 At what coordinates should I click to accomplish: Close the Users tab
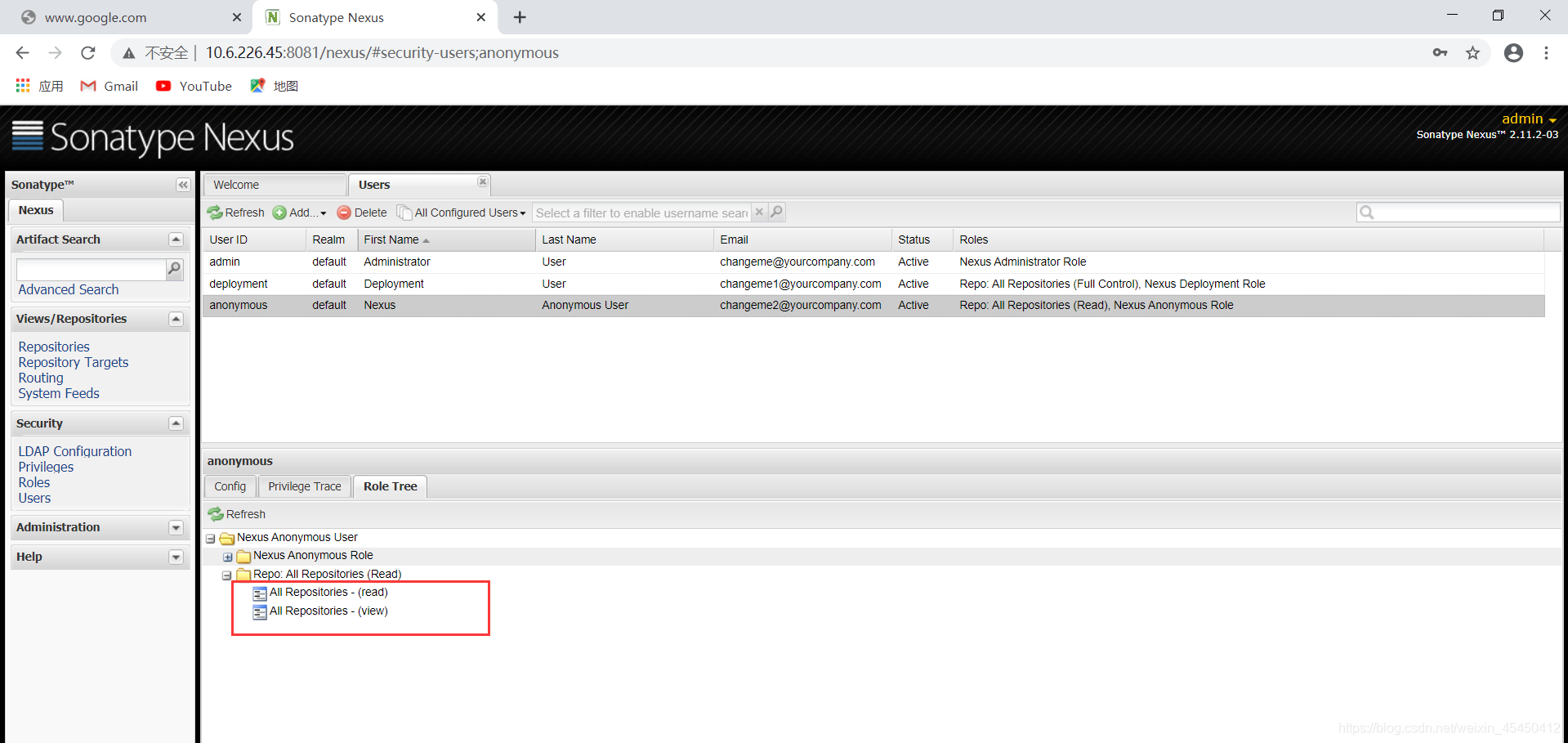(x=483, y=182)
